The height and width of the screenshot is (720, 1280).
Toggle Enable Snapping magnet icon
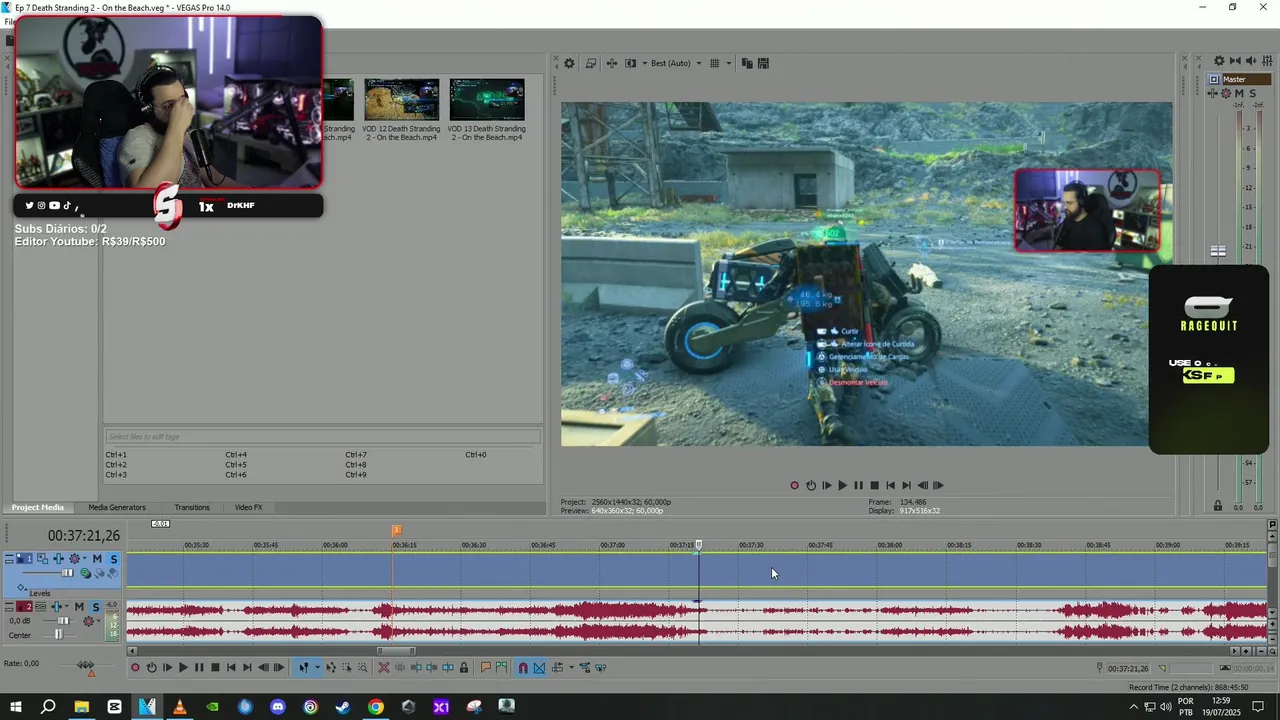[522, 667]
